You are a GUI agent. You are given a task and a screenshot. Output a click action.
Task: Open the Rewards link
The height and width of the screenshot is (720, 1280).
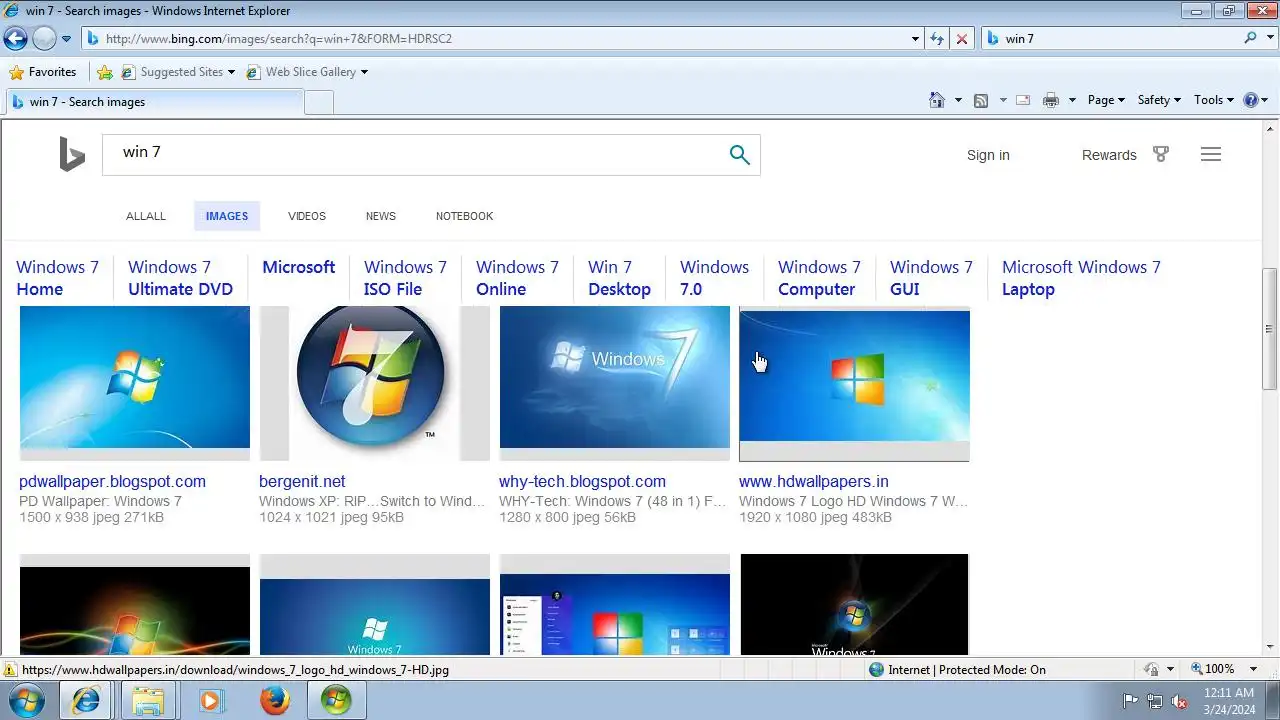click(1109, 155)
